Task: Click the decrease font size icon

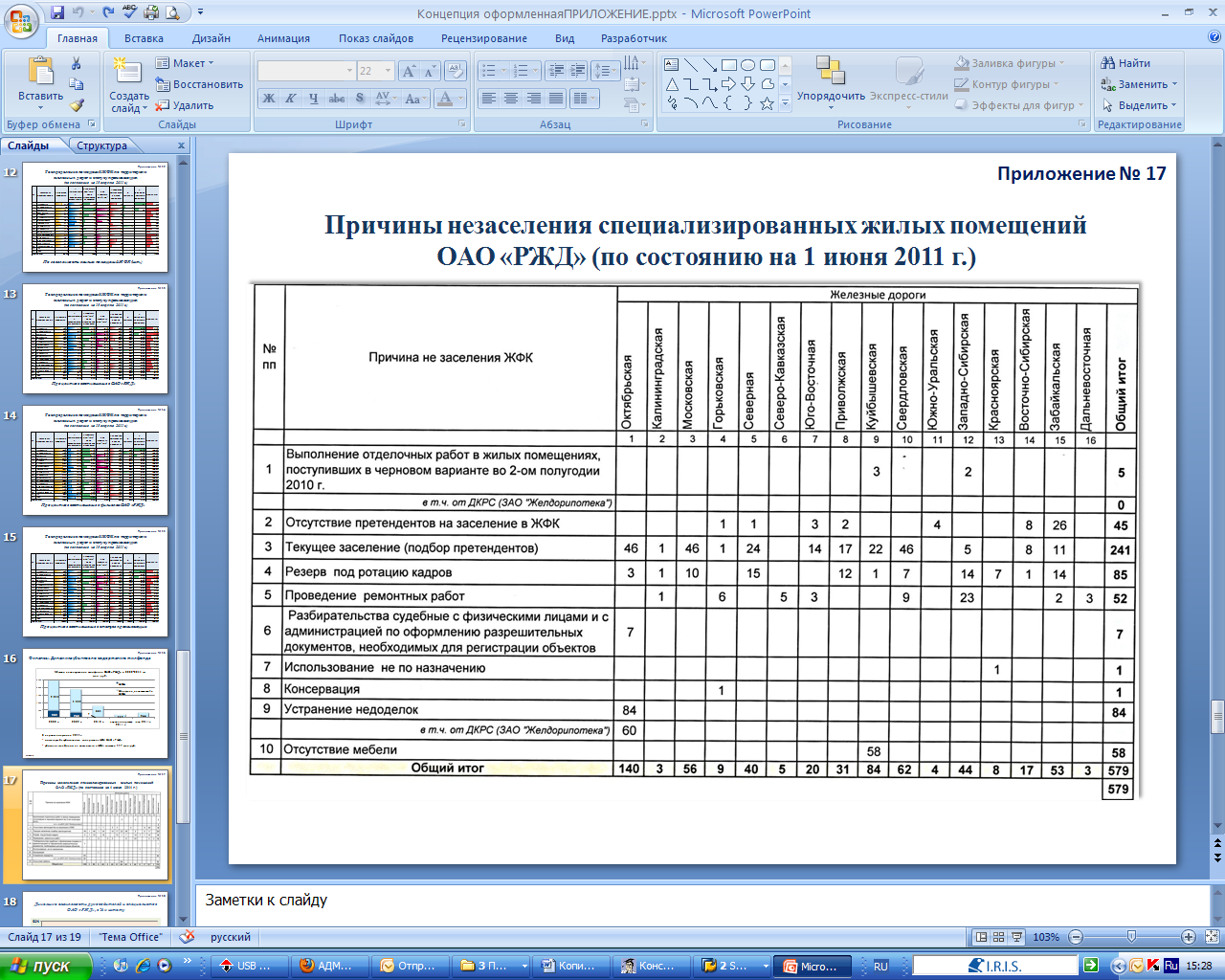Action: (430, 71)
